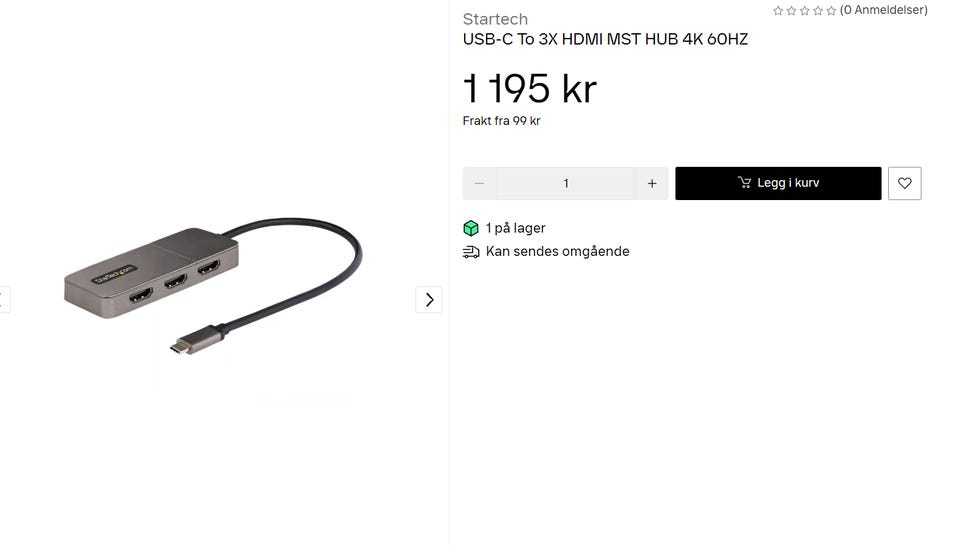Screen dimensions: 960x545
Task: Rate product with the third star
Action: (804, 10)
